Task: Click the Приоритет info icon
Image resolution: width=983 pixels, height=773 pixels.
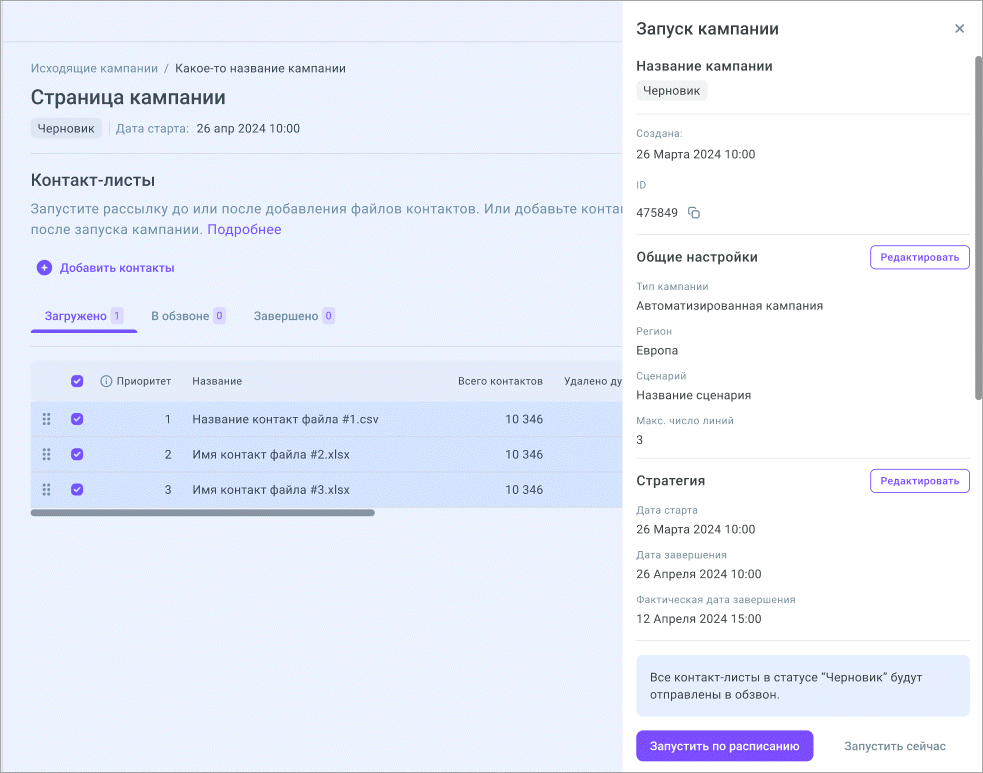Action: pos(106,381)
